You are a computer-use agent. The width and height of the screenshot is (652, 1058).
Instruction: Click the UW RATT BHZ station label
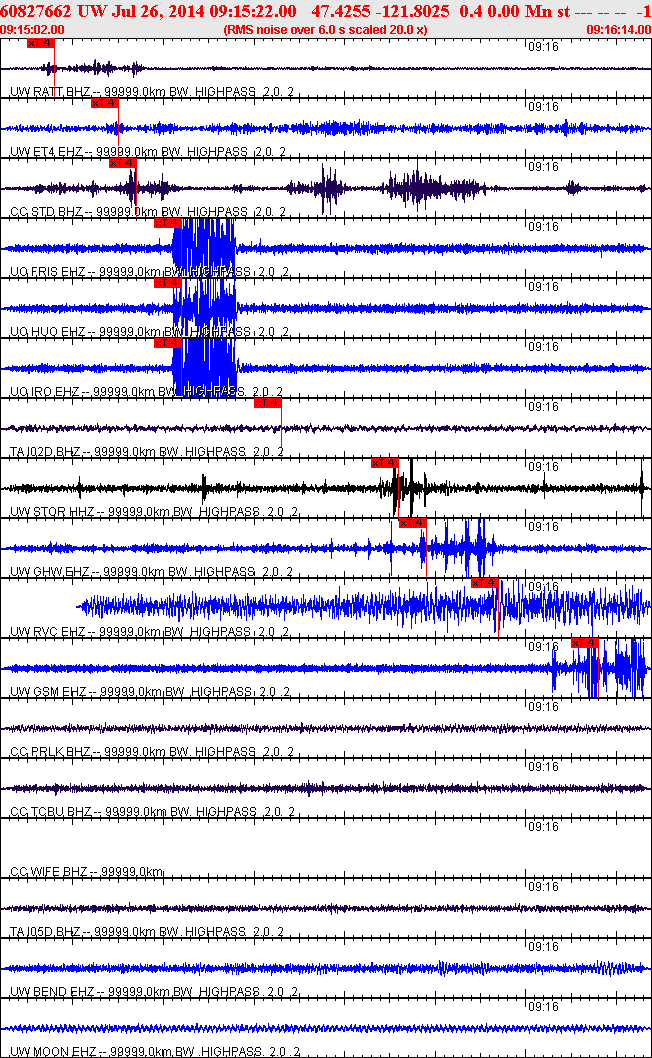(x=51, y=92)
